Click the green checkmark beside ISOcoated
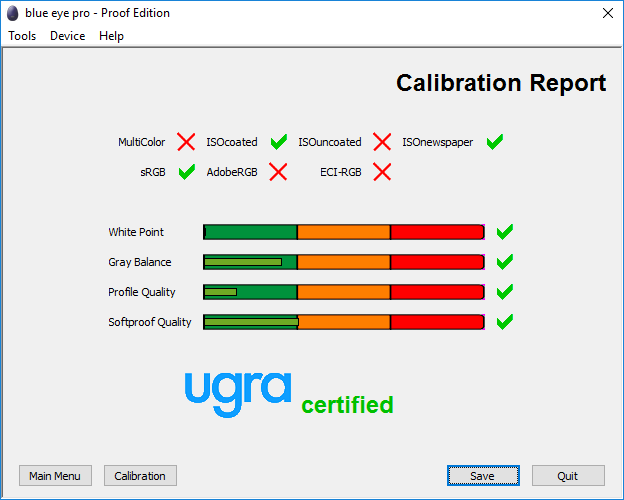Viewport: 624px width, 500px height. 279,142
